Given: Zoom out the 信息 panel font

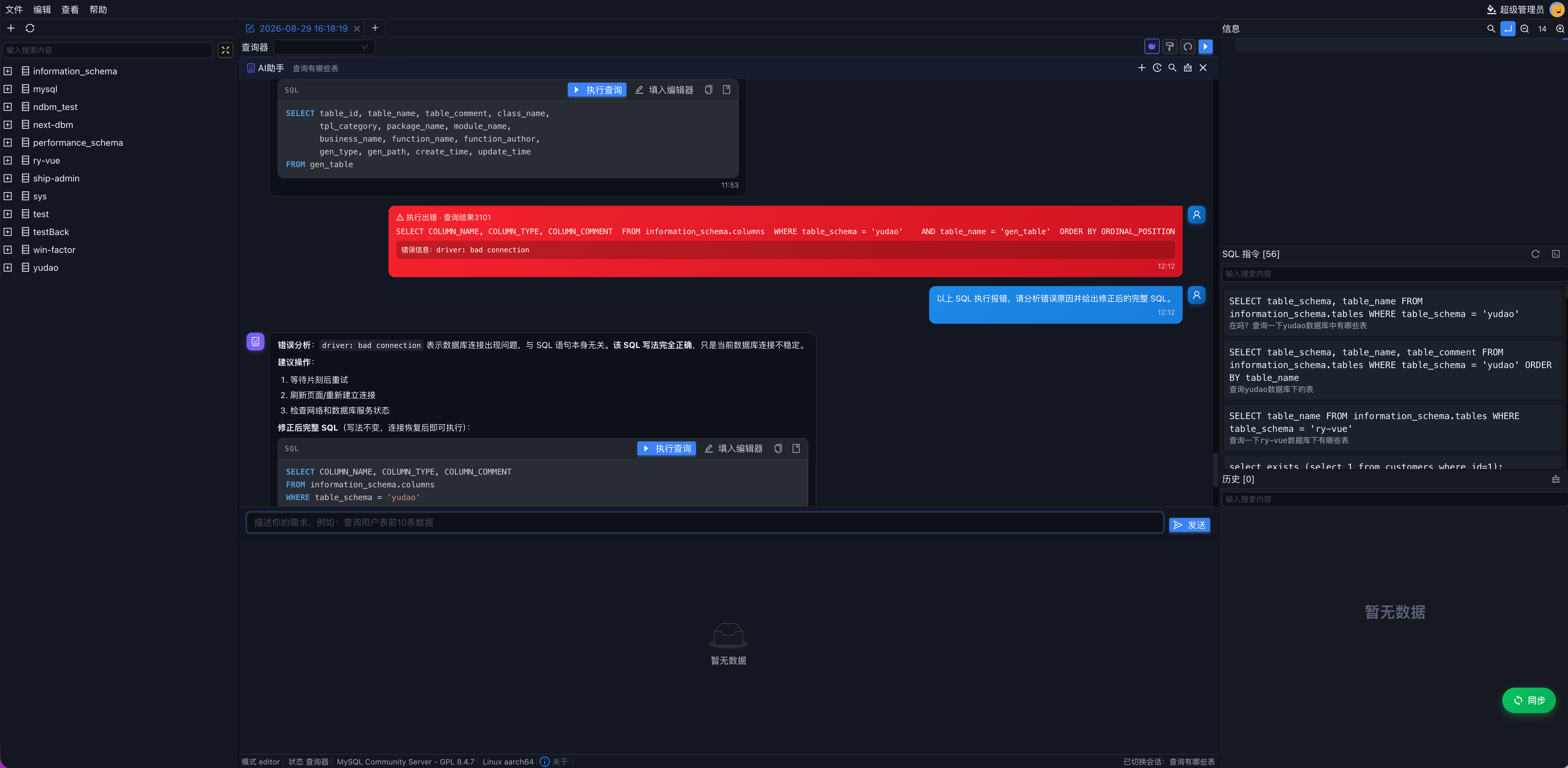Looking at the screenshot, I should [1525, 29].
